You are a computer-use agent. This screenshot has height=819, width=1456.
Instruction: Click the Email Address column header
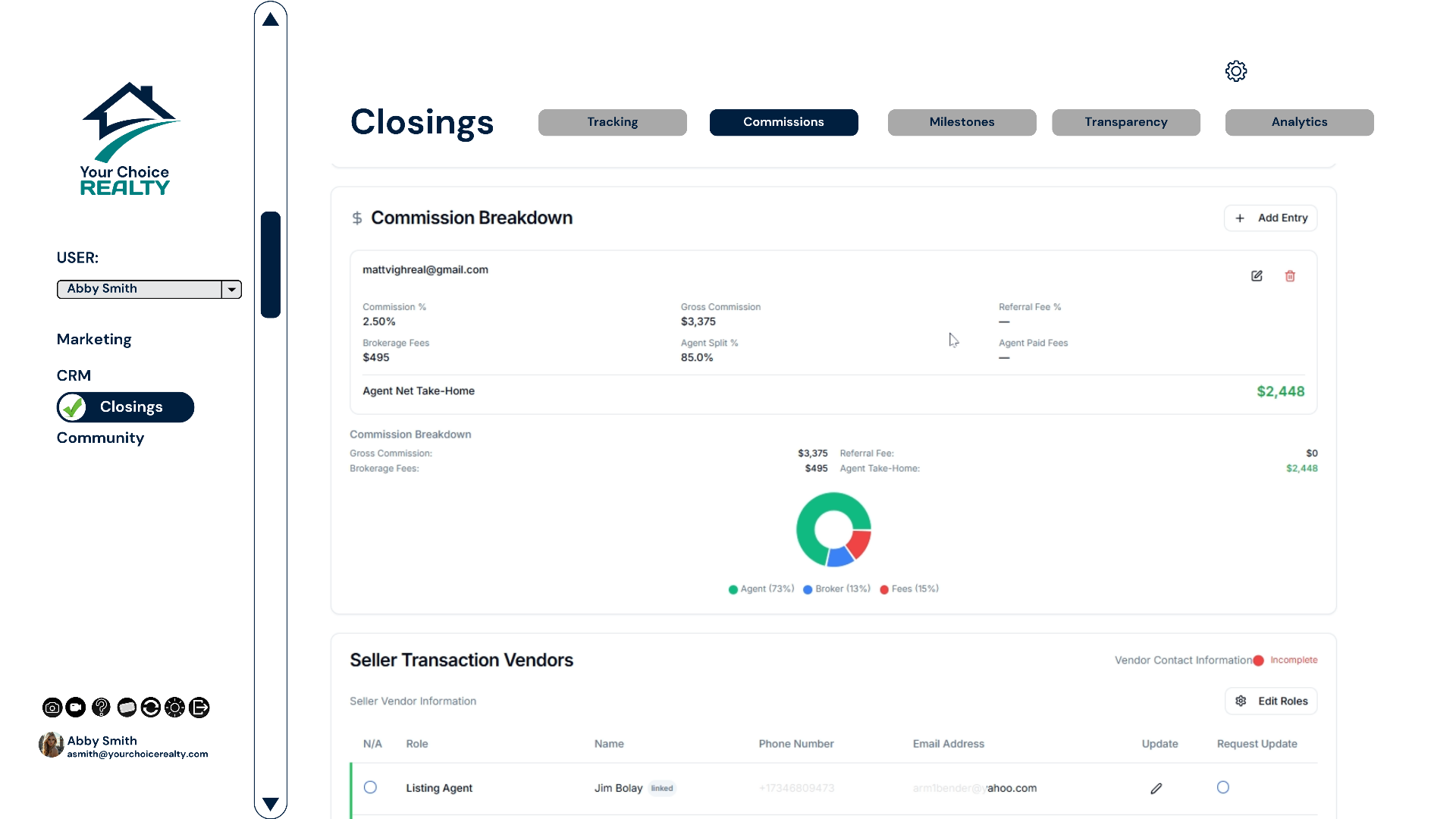coord(949,744)
